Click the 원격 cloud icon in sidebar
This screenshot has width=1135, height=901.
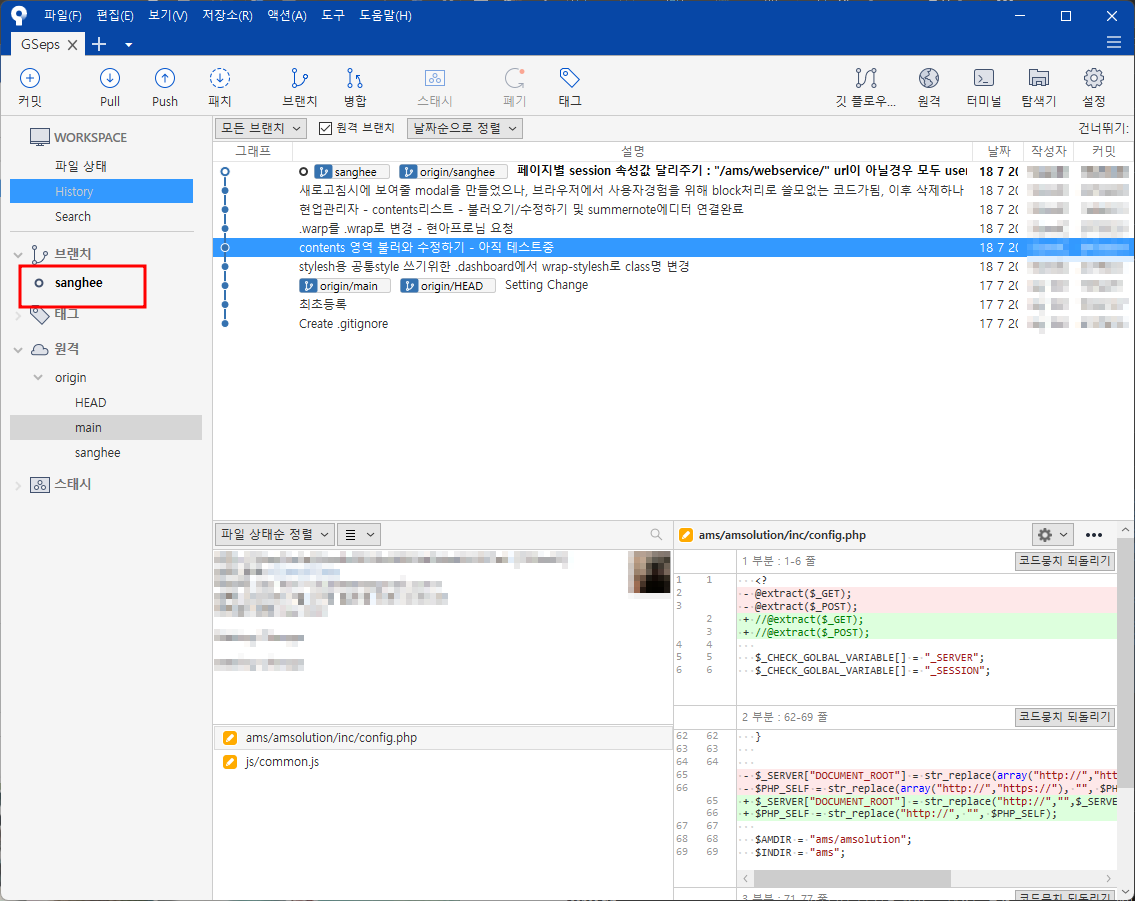[40, 350]
